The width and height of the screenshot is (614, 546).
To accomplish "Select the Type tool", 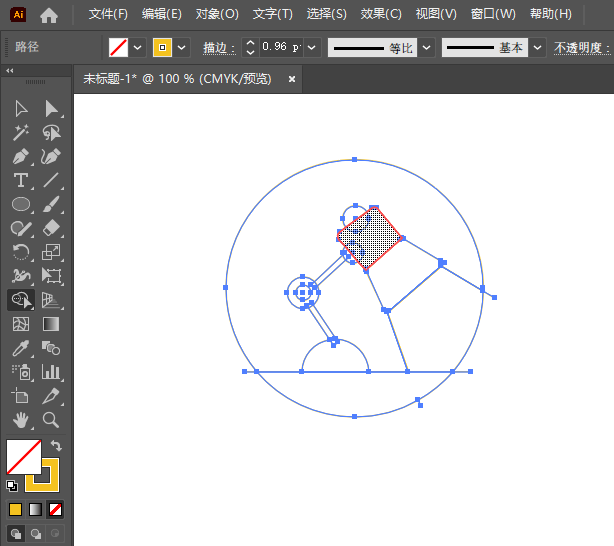I will pos(21,181).
